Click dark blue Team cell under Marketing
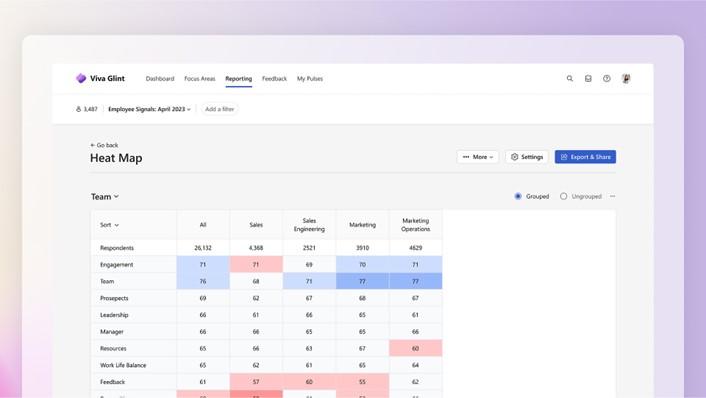The width and height of the screenshot is (706, 398). (x=362, y=281)
